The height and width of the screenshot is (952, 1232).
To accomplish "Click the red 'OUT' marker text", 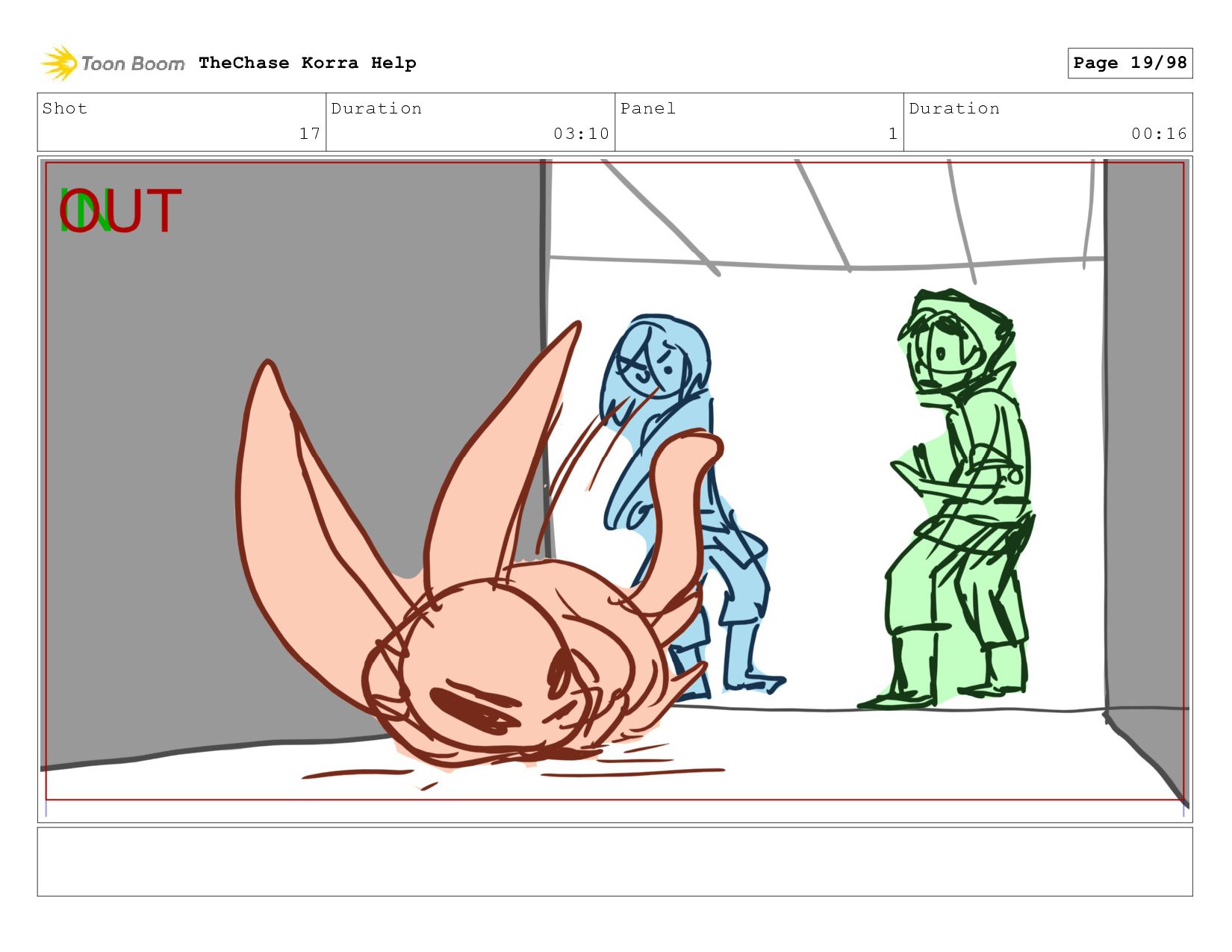I will pos(121,211).
